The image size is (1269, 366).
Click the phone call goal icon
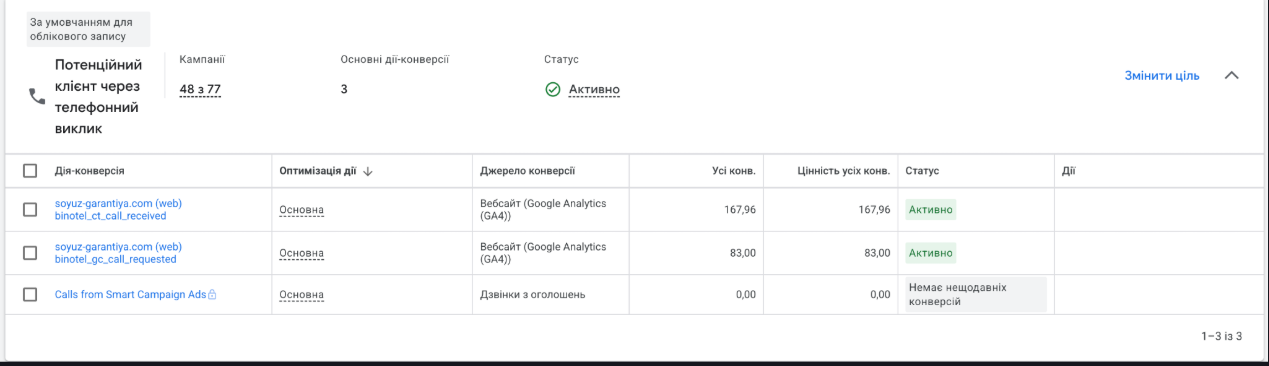pos(36,97)
